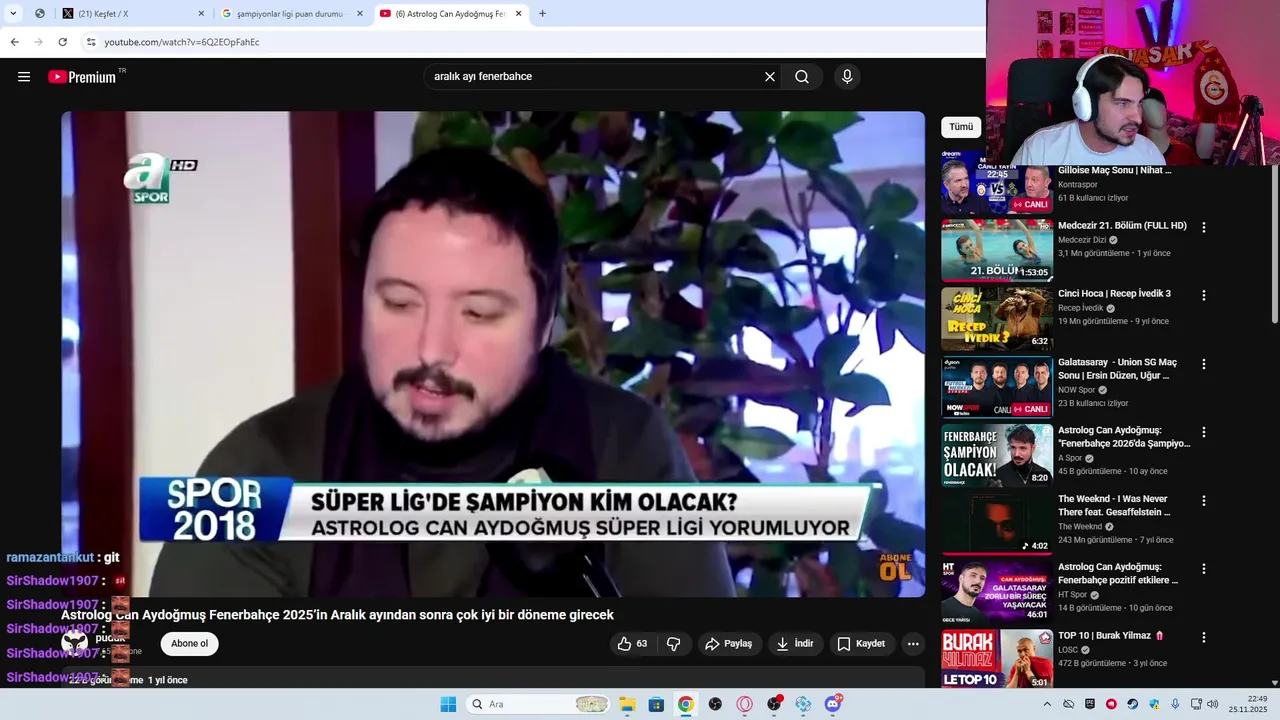1280x720 pixels.
Task: Download the video with İndir button
Action: click(795, 644)
